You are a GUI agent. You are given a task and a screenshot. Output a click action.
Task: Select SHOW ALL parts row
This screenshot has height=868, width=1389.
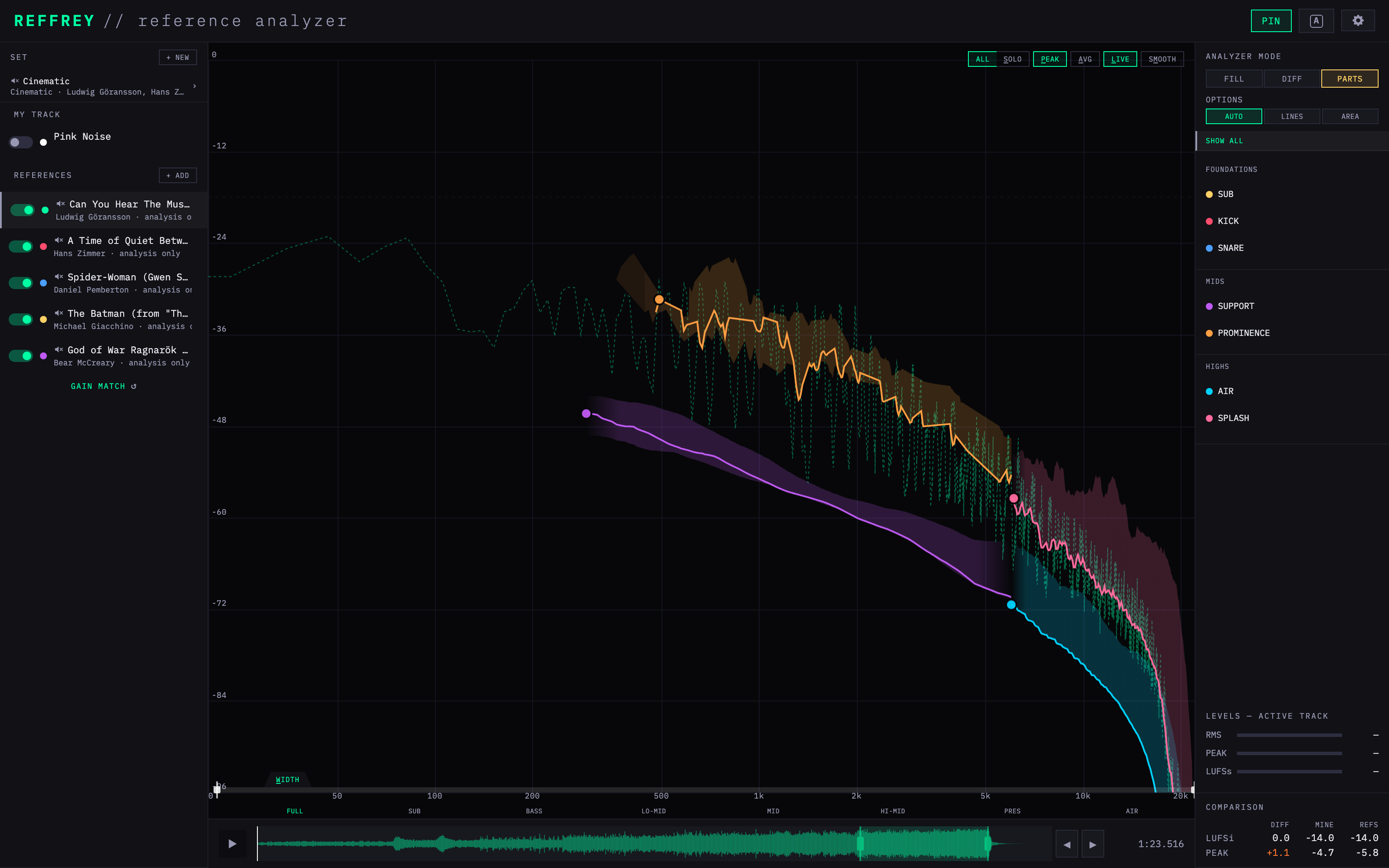coord(1292,141)
